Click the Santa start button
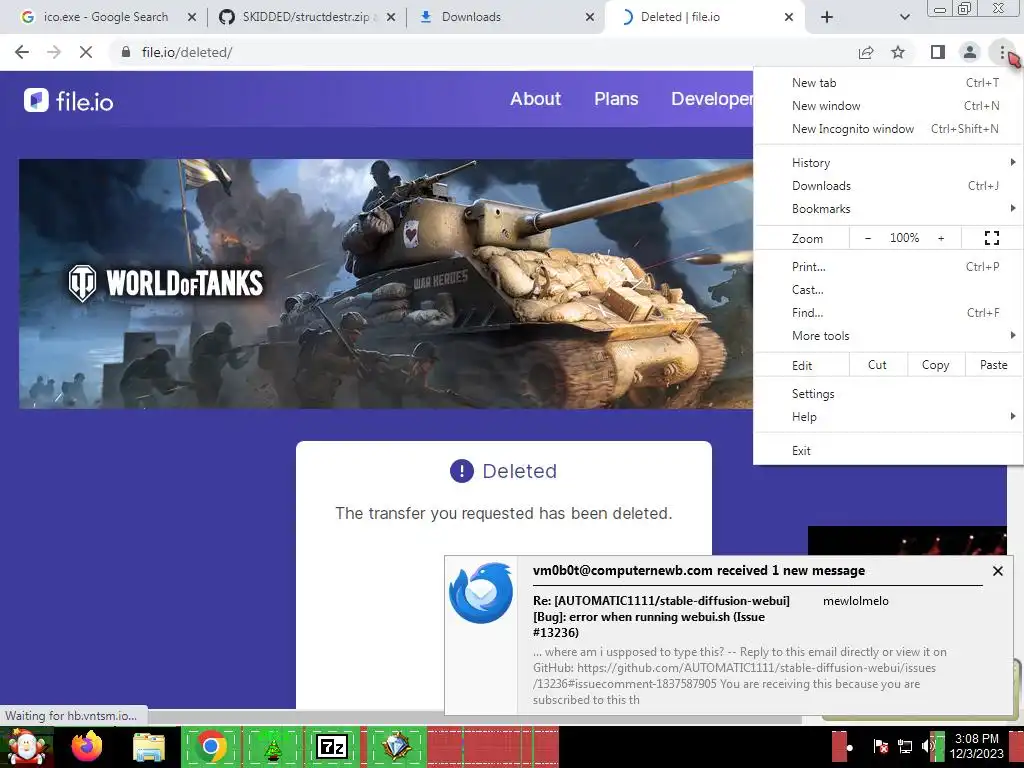The width and height of the screenshot is (1024, 768). 25,746
